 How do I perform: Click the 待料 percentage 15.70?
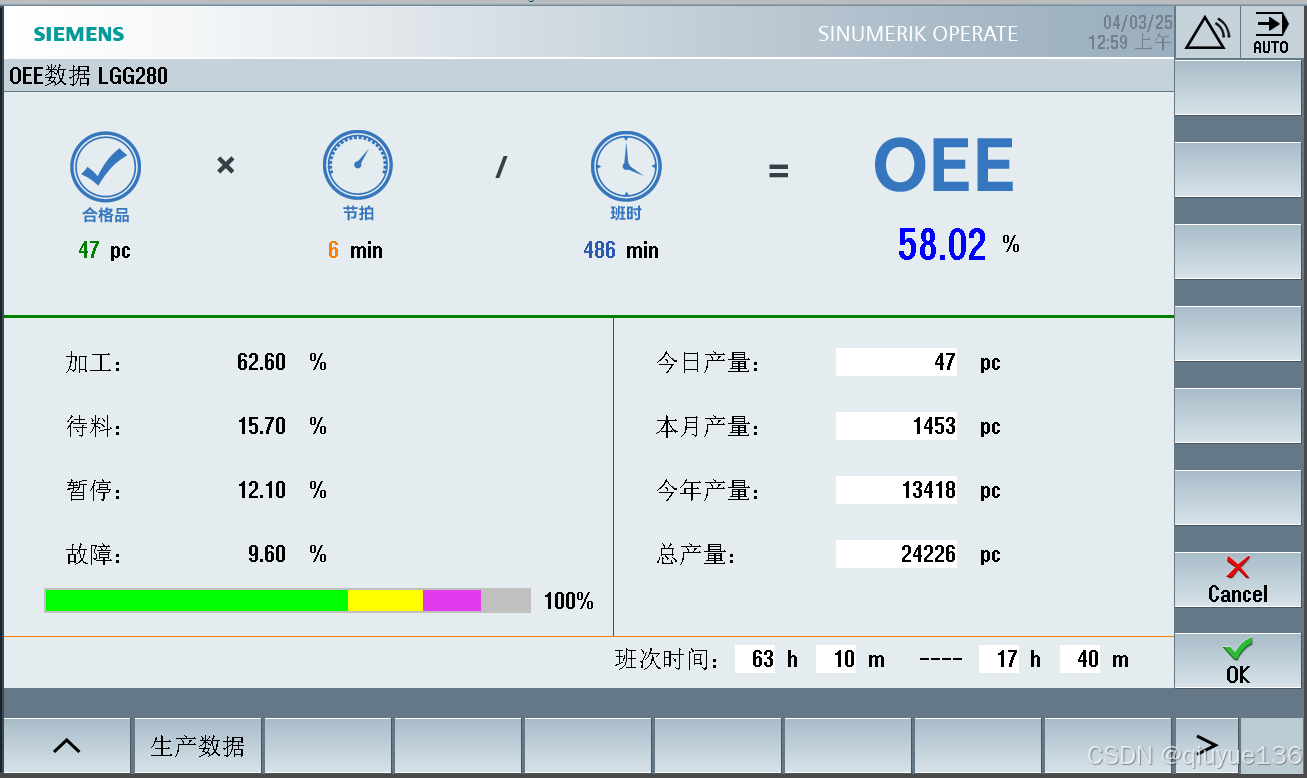coord(262,426)
